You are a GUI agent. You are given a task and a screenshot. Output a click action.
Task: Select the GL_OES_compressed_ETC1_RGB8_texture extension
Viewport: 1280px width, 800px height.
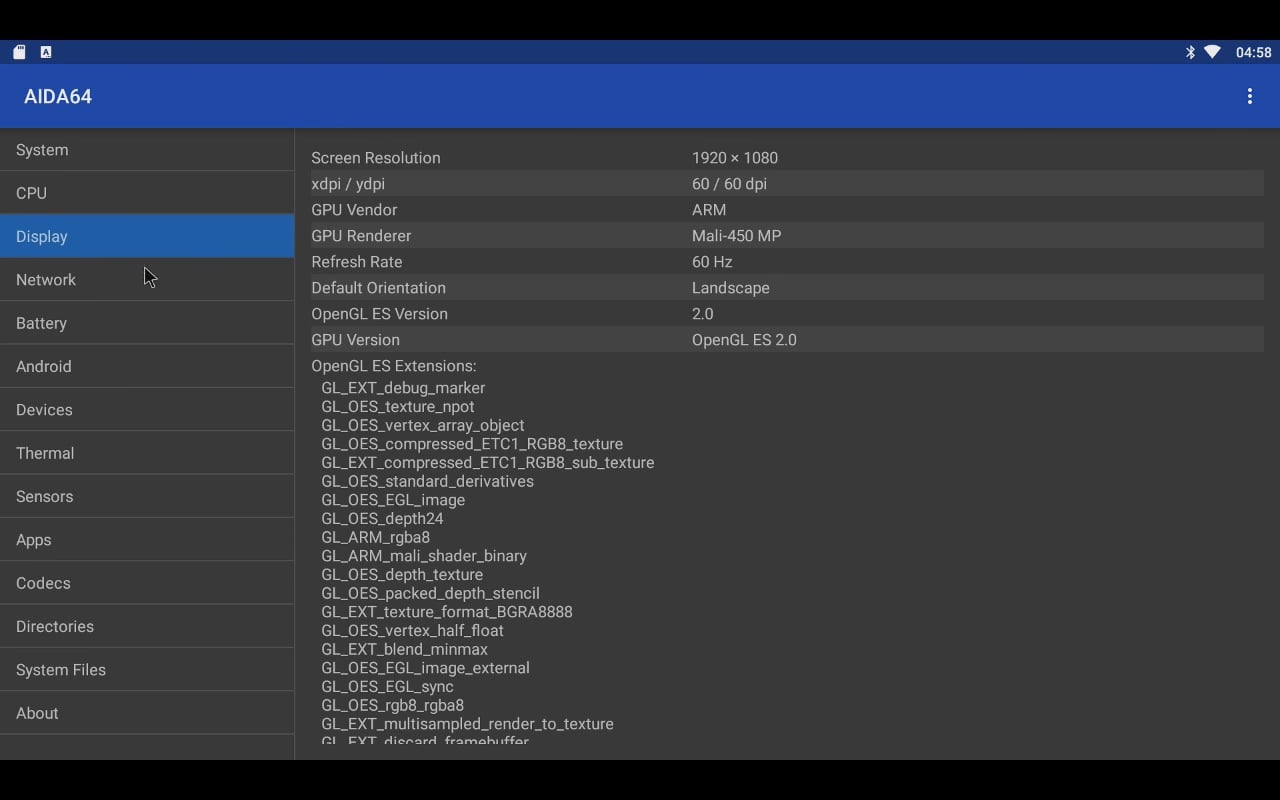click(472, 444)
